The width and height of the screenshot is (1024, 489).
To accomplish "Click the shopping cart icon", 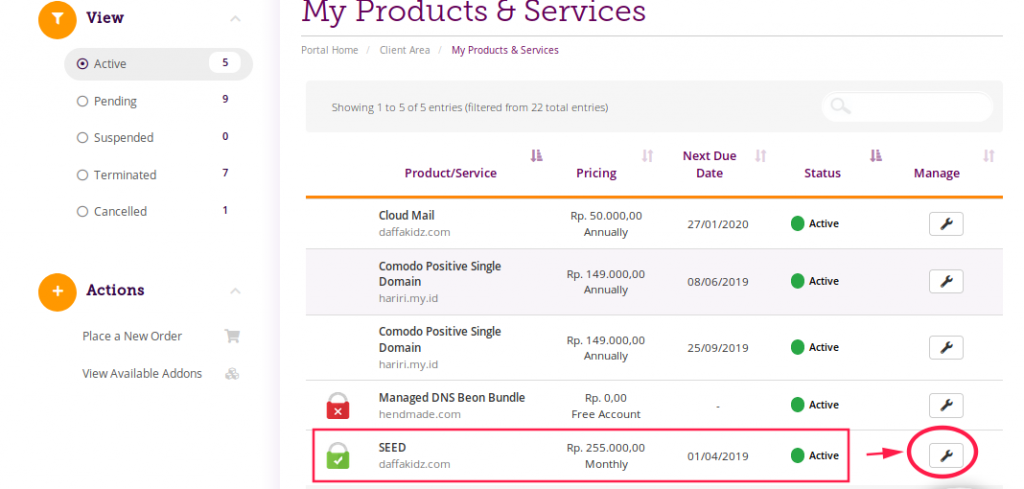I will coord(232,336).
